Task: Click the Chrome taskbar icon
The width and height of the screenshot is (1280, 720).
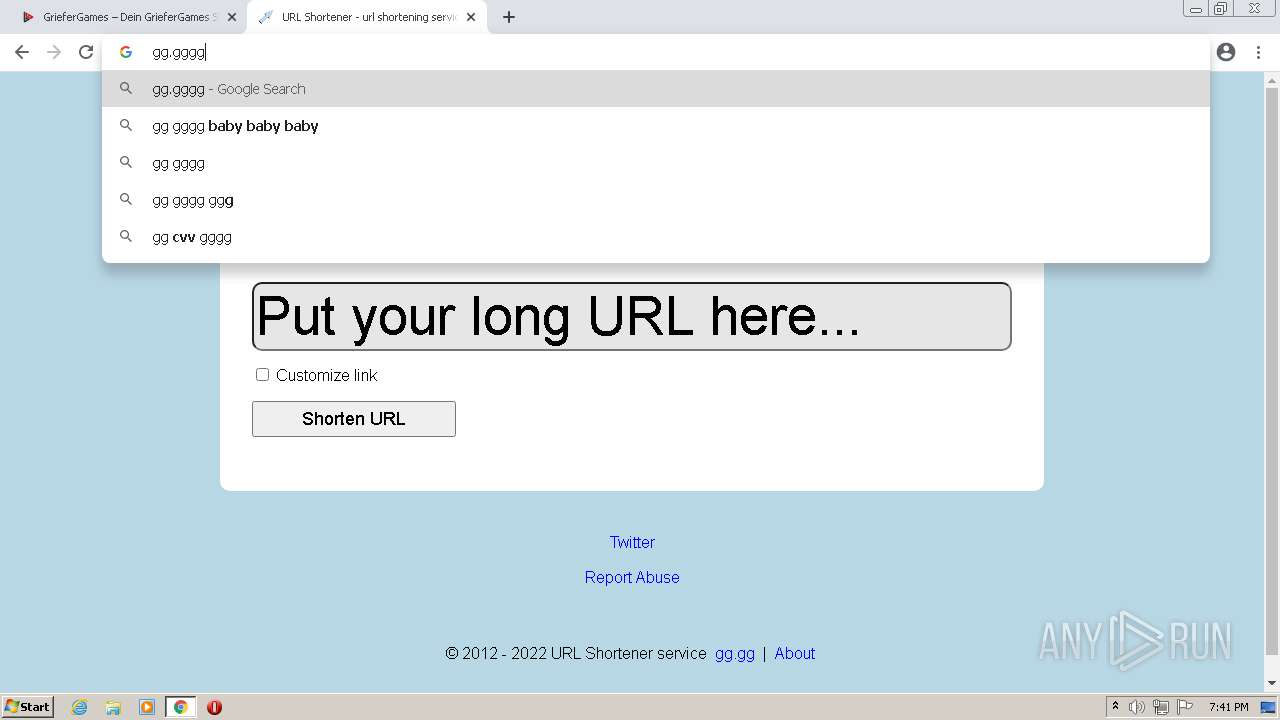Action: click(x=180, y=707)
